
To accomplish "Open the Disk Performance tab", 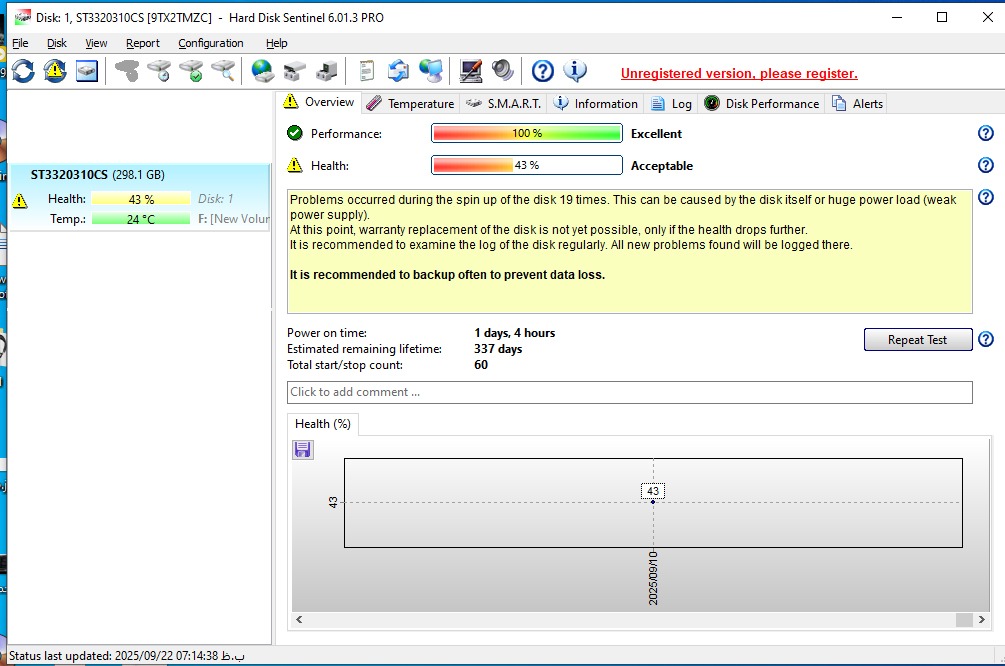I will pos(761,104).
